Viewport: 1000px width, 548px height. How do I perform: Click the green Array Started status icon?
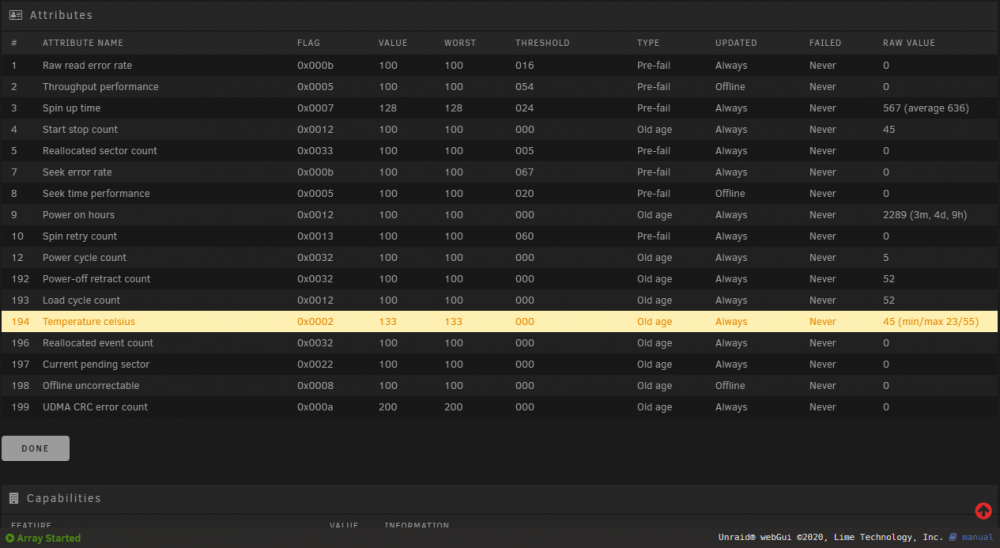click(10, 538)
